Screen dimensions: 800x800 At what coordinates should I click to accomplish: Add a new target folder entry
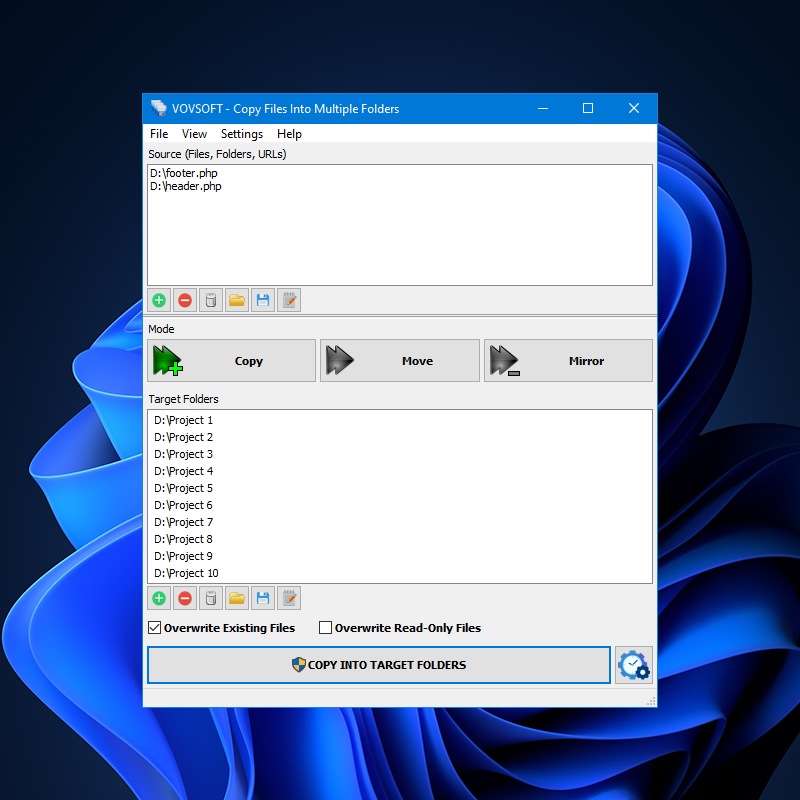pyautogui.click(x=159, y=598)
